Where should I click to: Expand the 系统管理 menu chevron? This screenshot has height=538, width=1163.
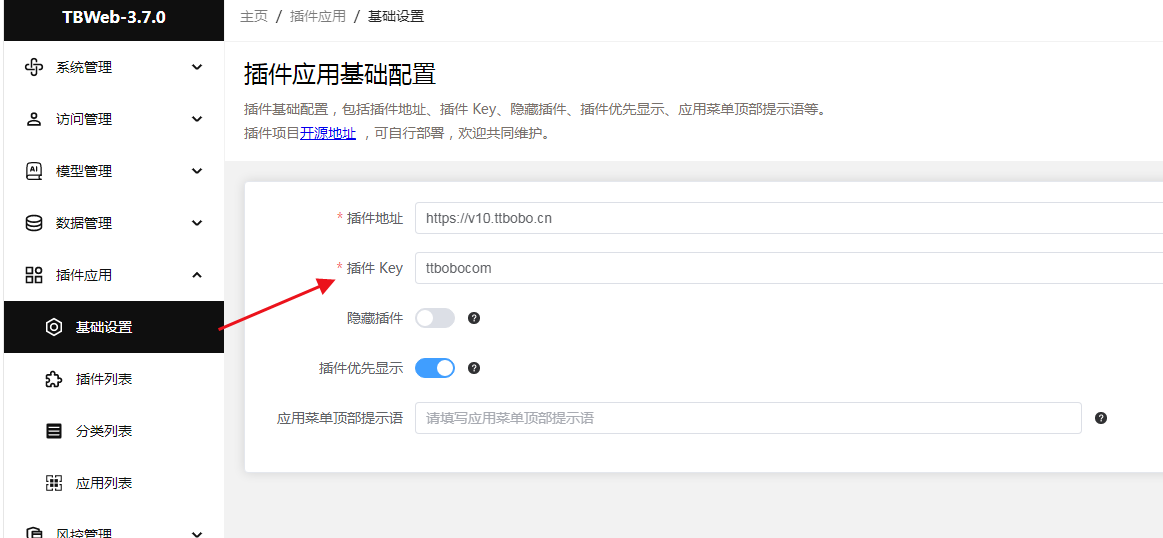click(x=197, y=67)
